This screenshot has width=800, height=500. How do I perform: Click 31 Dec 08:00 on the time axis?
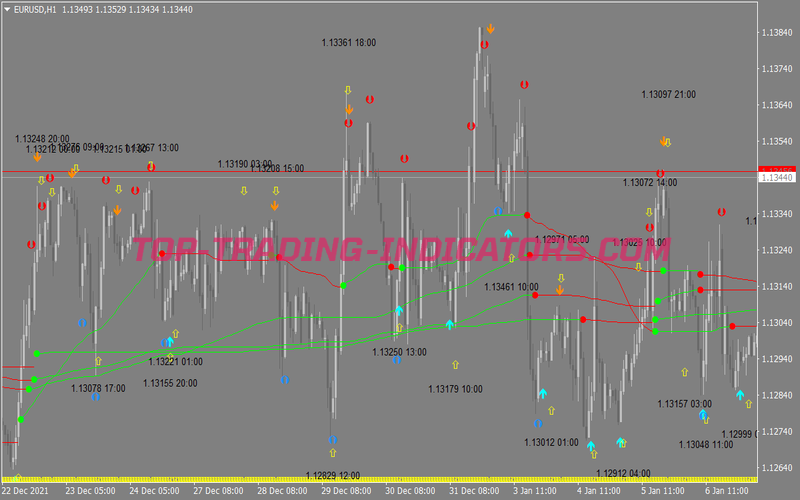[x=474, y=491]
